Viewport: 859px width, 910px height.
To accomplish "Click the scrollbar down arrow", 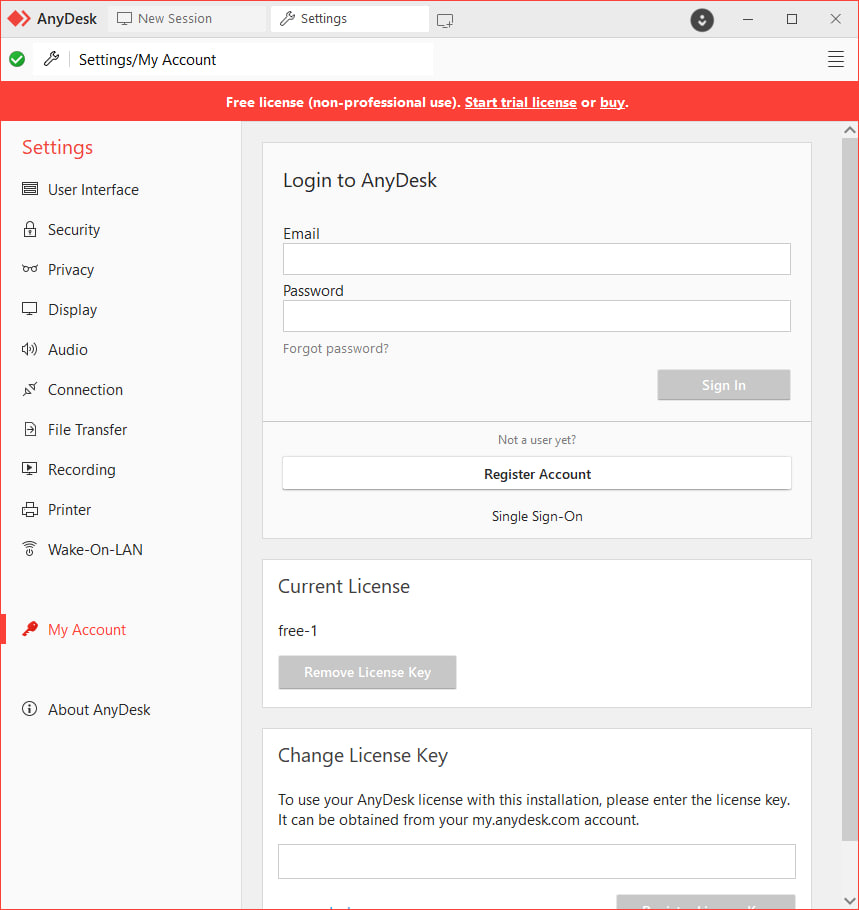I will click(850, 901).
